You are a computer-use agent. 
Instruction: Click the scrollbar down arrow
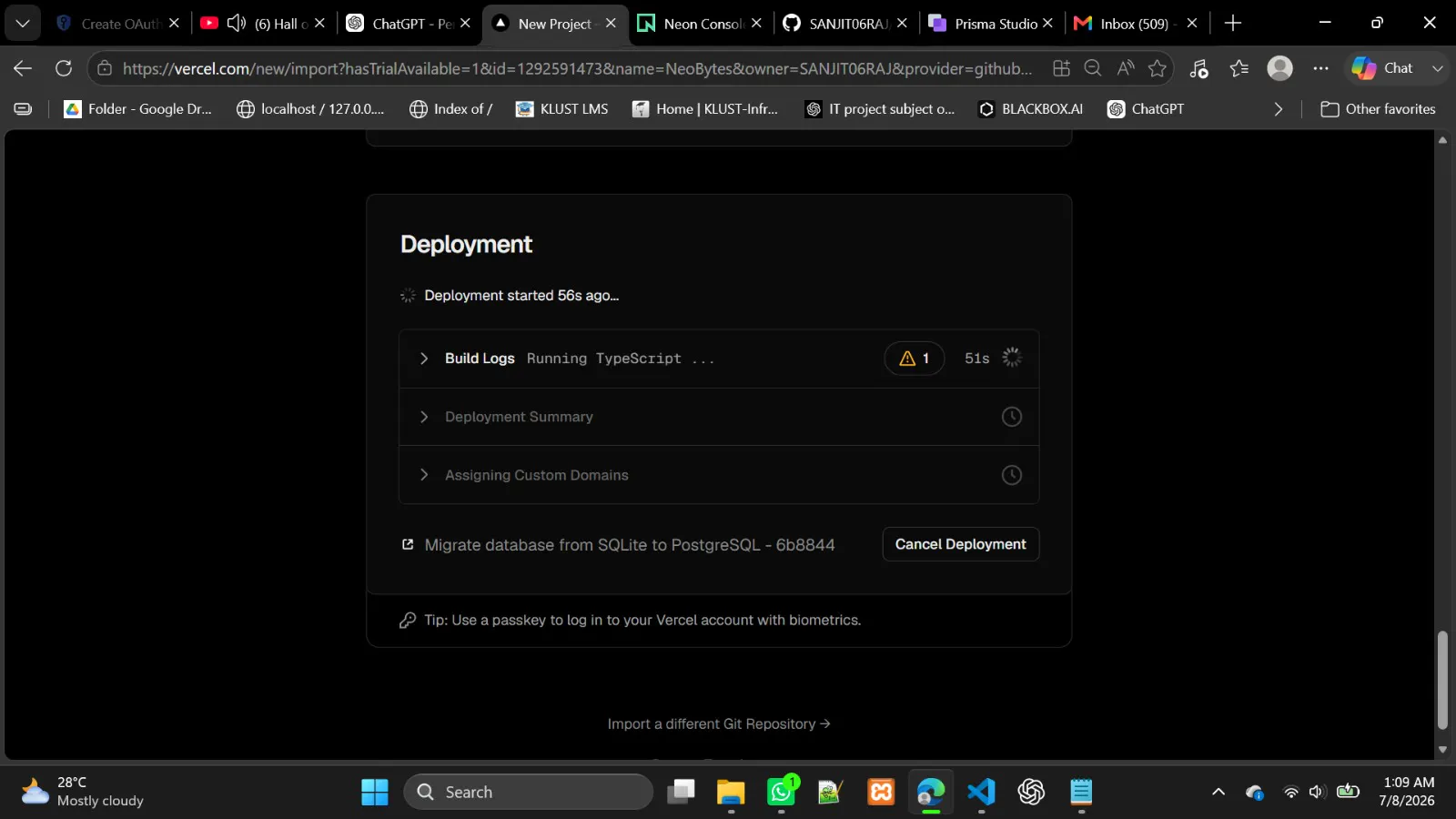1442,750
